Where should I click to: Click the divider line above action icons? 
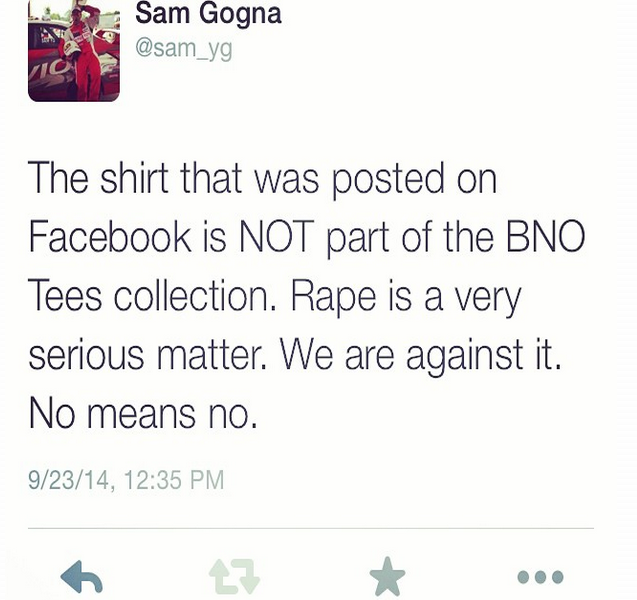(311, 529)
